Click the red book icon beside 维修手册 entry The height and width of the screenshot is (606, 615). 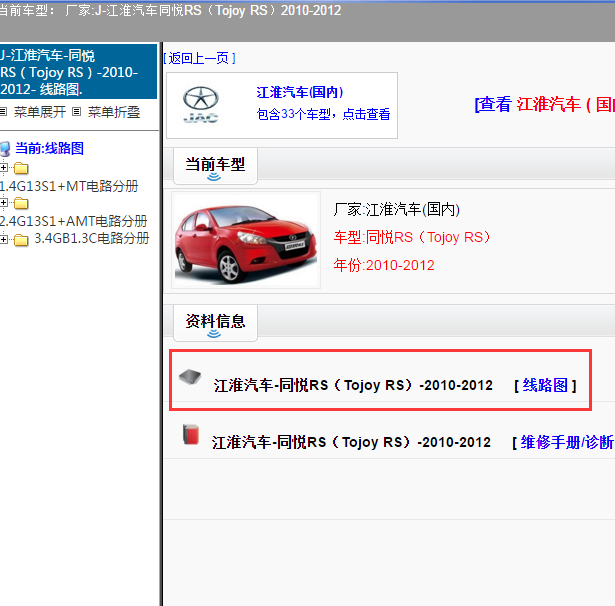[x=191, y=434]
